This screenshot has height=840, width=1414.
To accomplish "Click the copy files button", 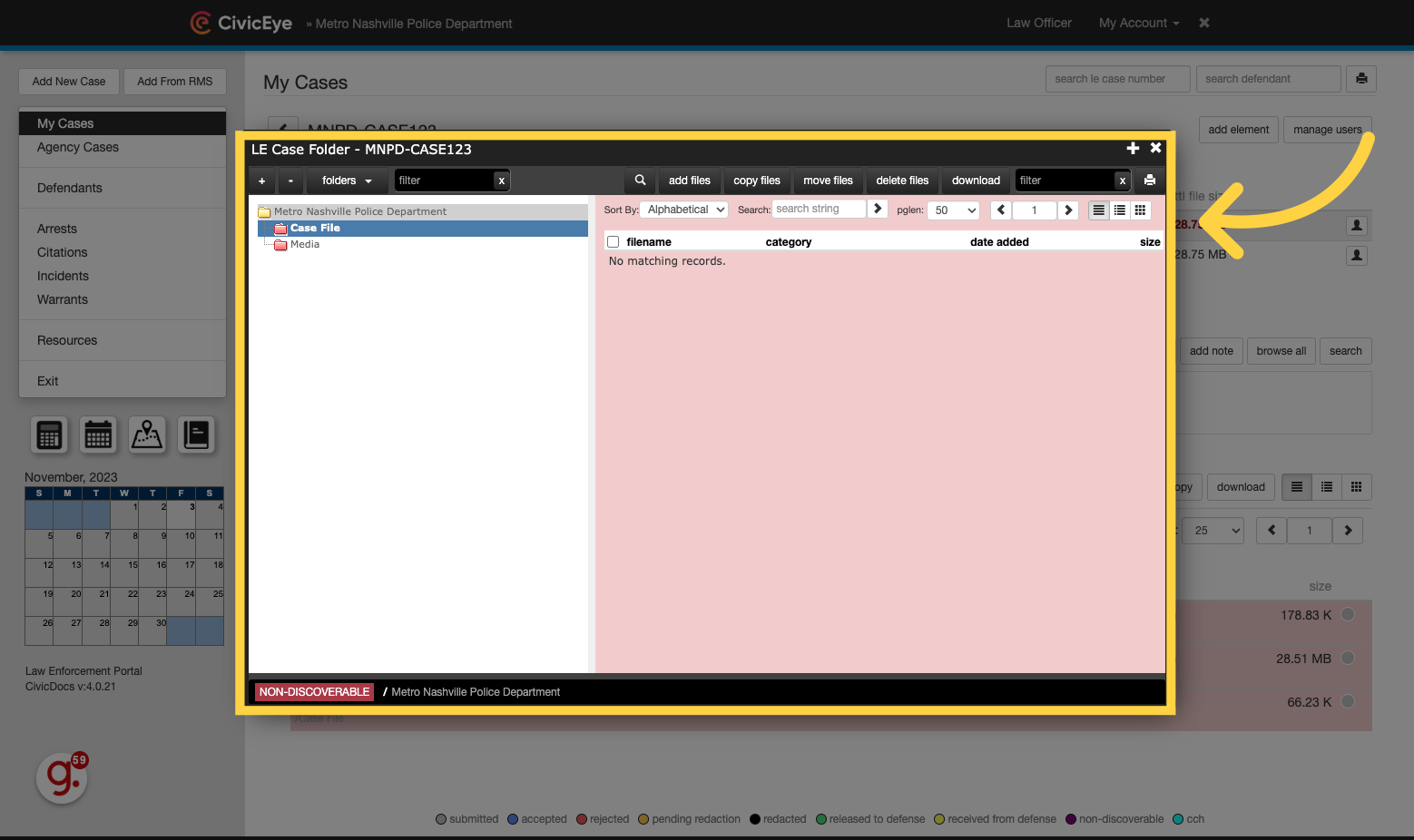I will point(757,181).
